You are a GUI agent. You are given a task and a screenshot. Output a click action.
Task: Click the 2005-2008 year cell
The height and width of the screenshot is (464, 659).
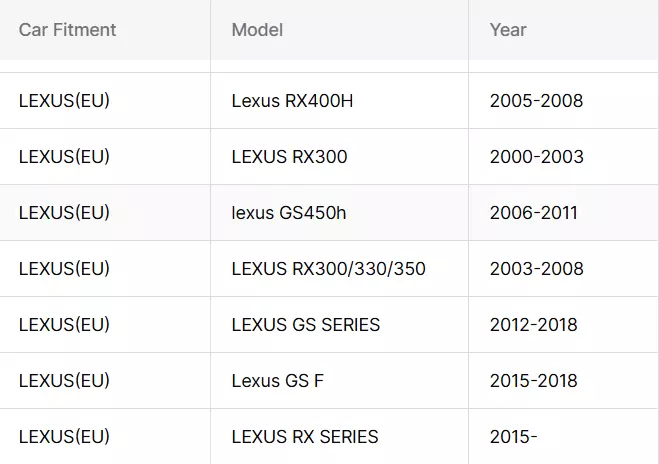click(x=536, y=101)
